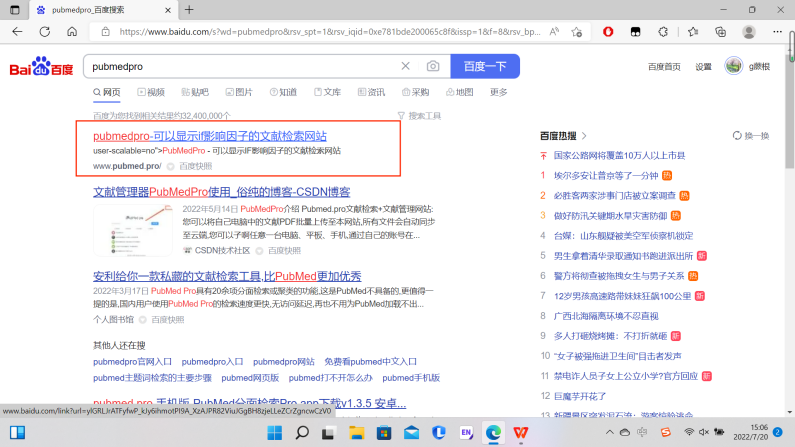Select the 网页 search tab
The height and width of the screenshot is (447, 795).
[106, 92]
